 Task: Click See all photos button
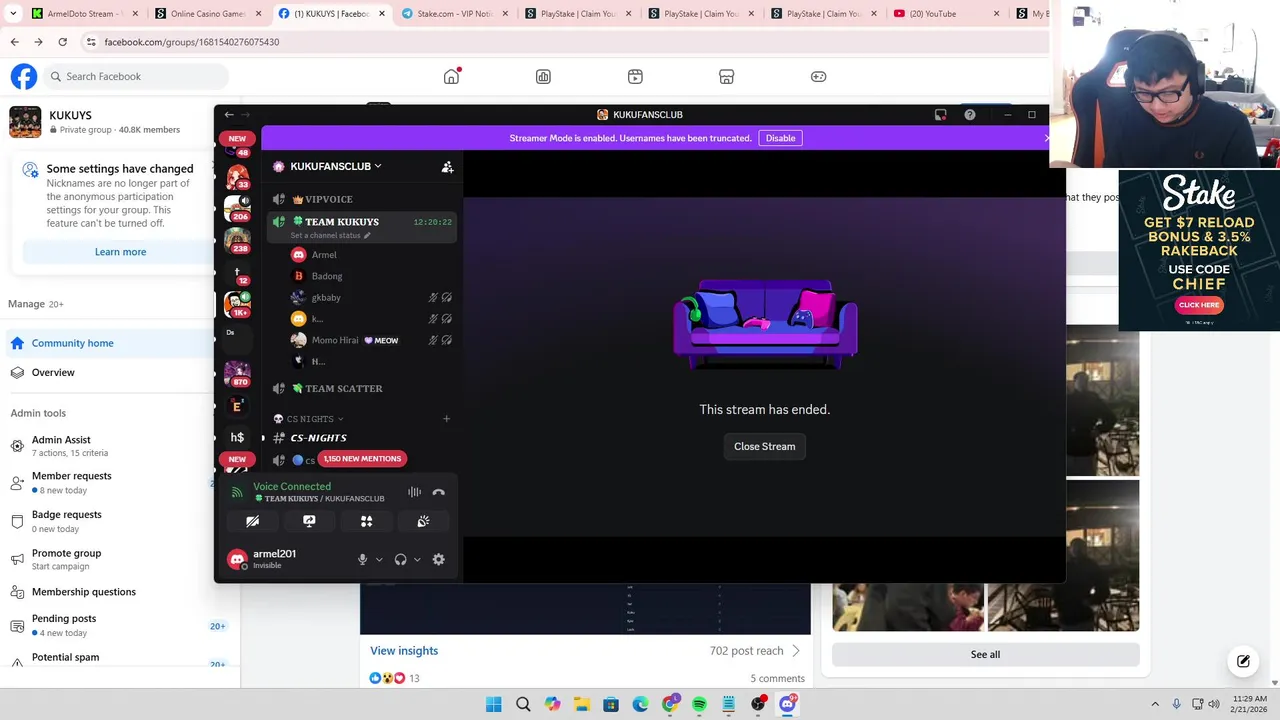tap(985, 654)
